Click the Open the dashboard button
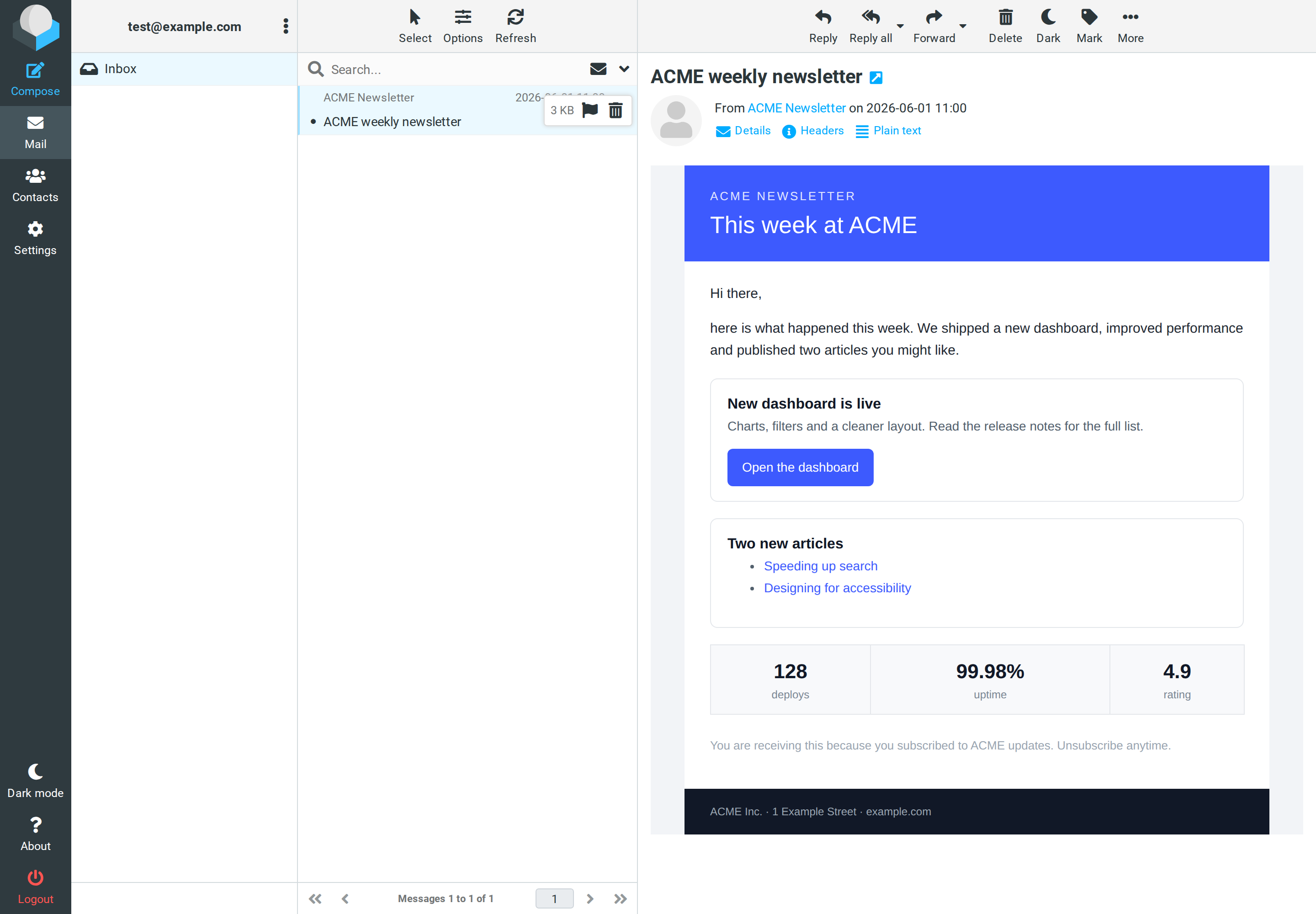The width and height of the screenshot is (1316, 914). coord(800,468)
